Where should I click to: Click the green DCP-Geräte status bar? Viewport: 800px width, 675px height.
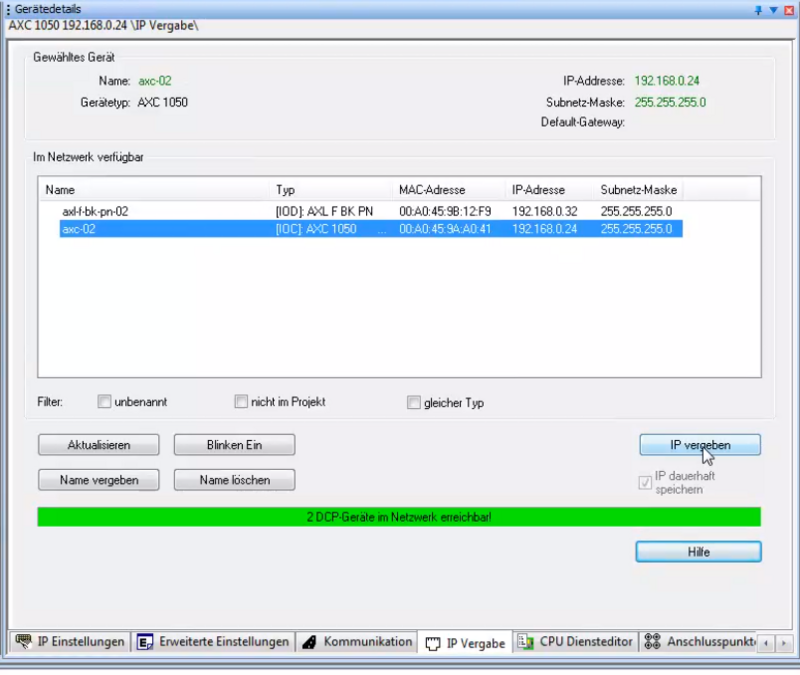point(398,517)
